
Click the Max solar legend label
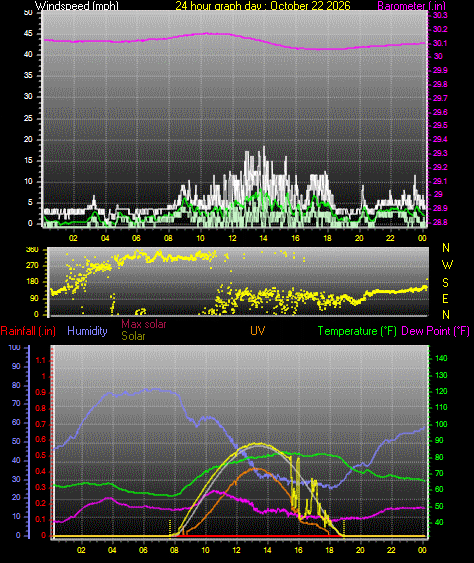[x=144, y=324]
